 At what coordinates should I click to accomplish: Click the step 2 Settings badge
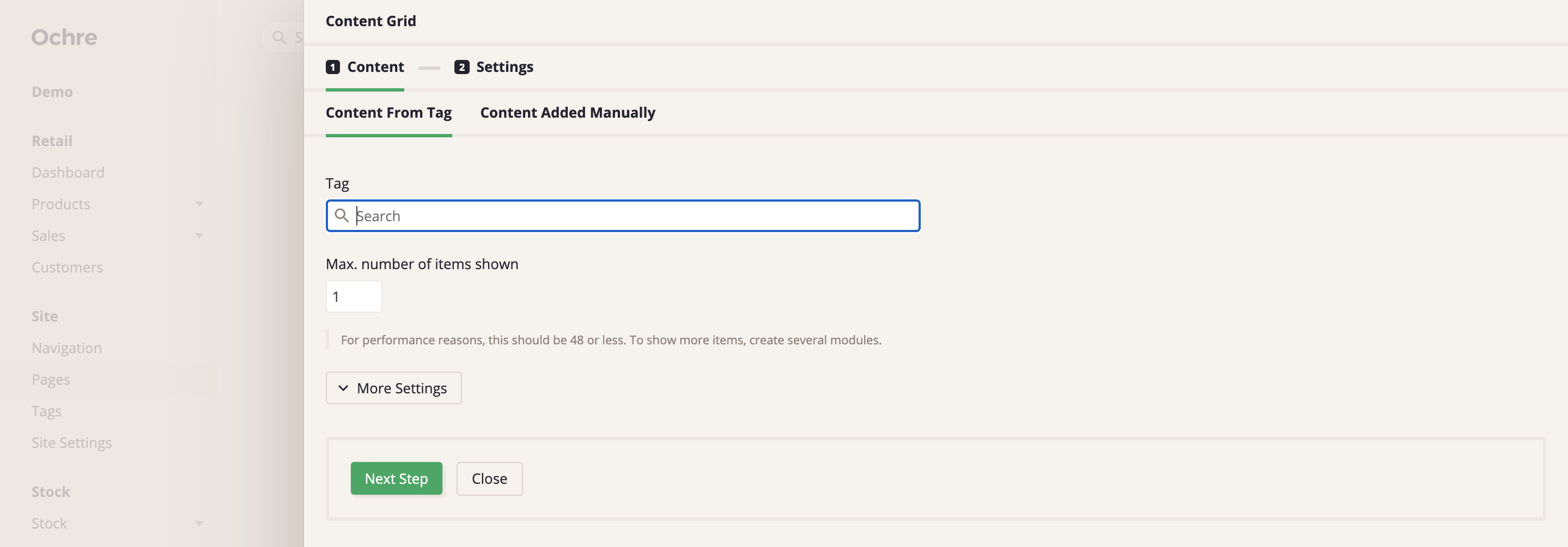tap(461, 67)
